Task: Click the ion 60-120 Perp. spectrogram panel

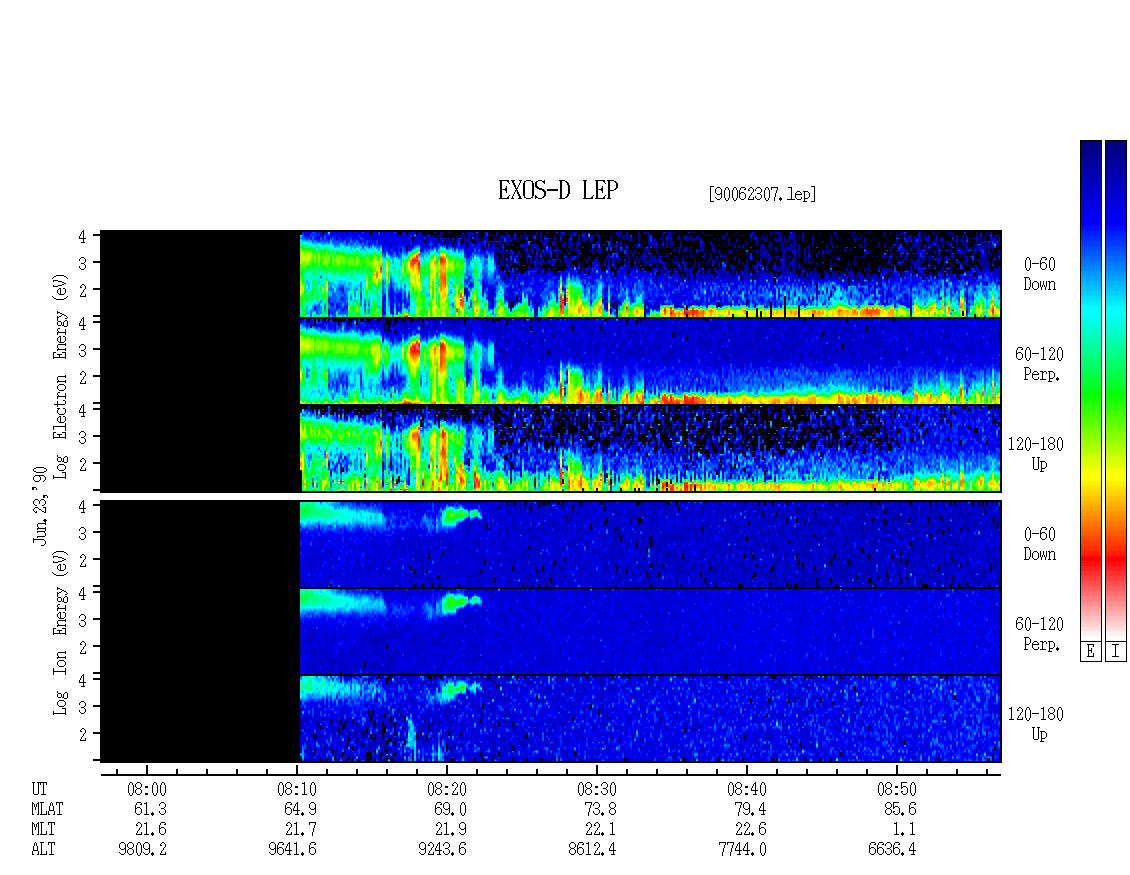Action: pos(551,631)
